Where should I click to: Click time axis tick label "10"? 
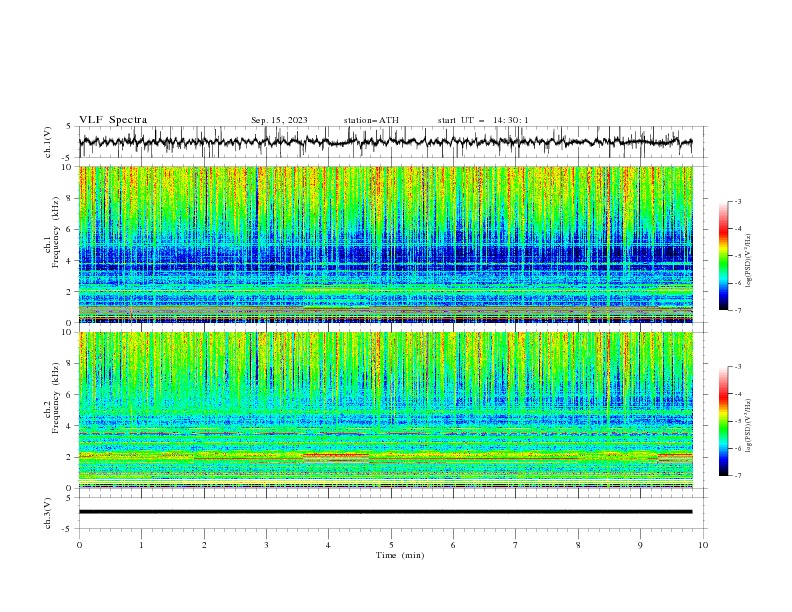click(x=703, y=545)
